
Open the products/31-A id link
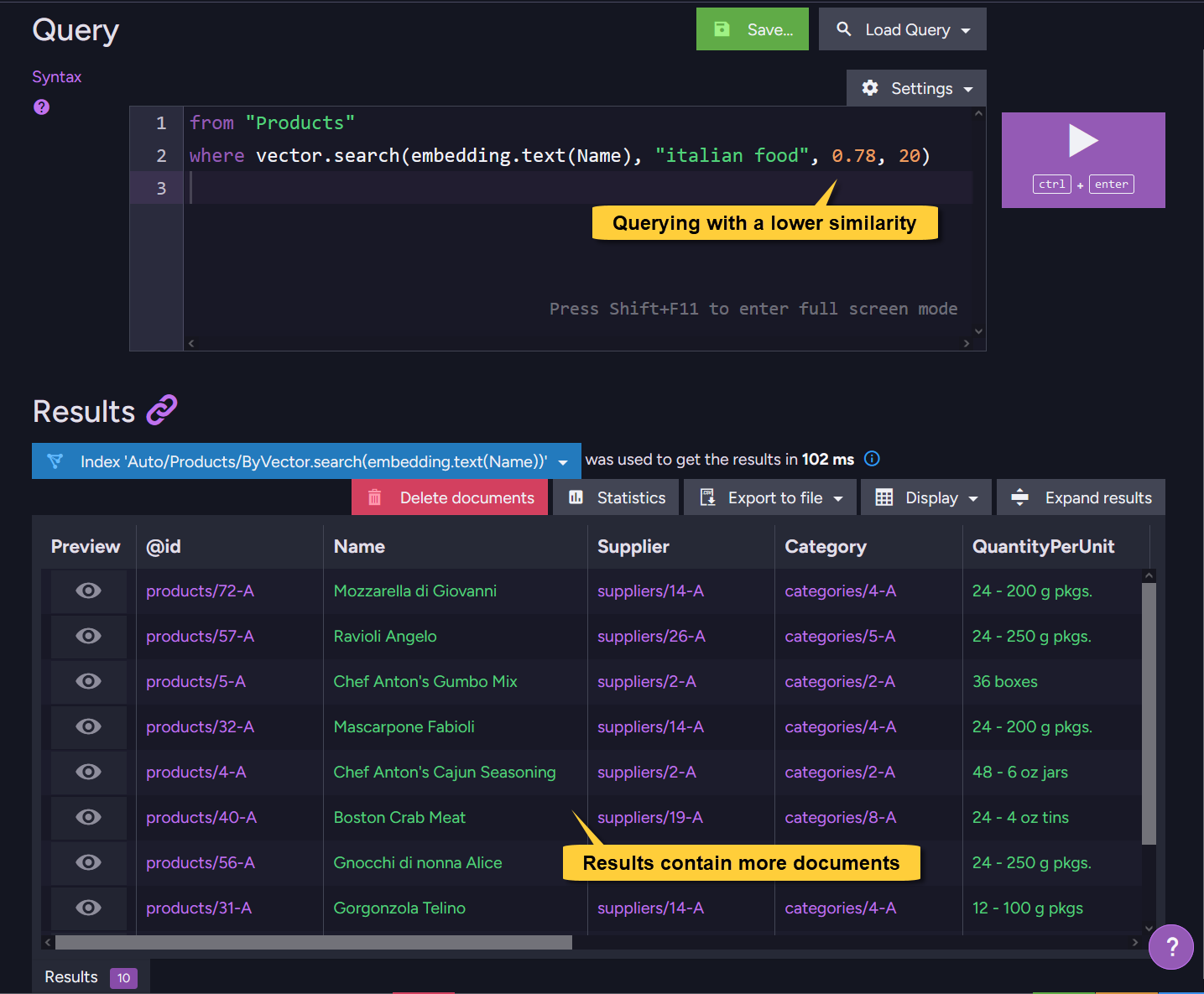pos(199,908)
